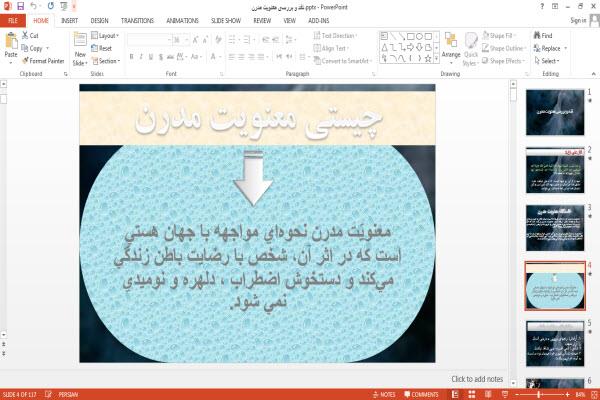Align text left

click(232, 57)
